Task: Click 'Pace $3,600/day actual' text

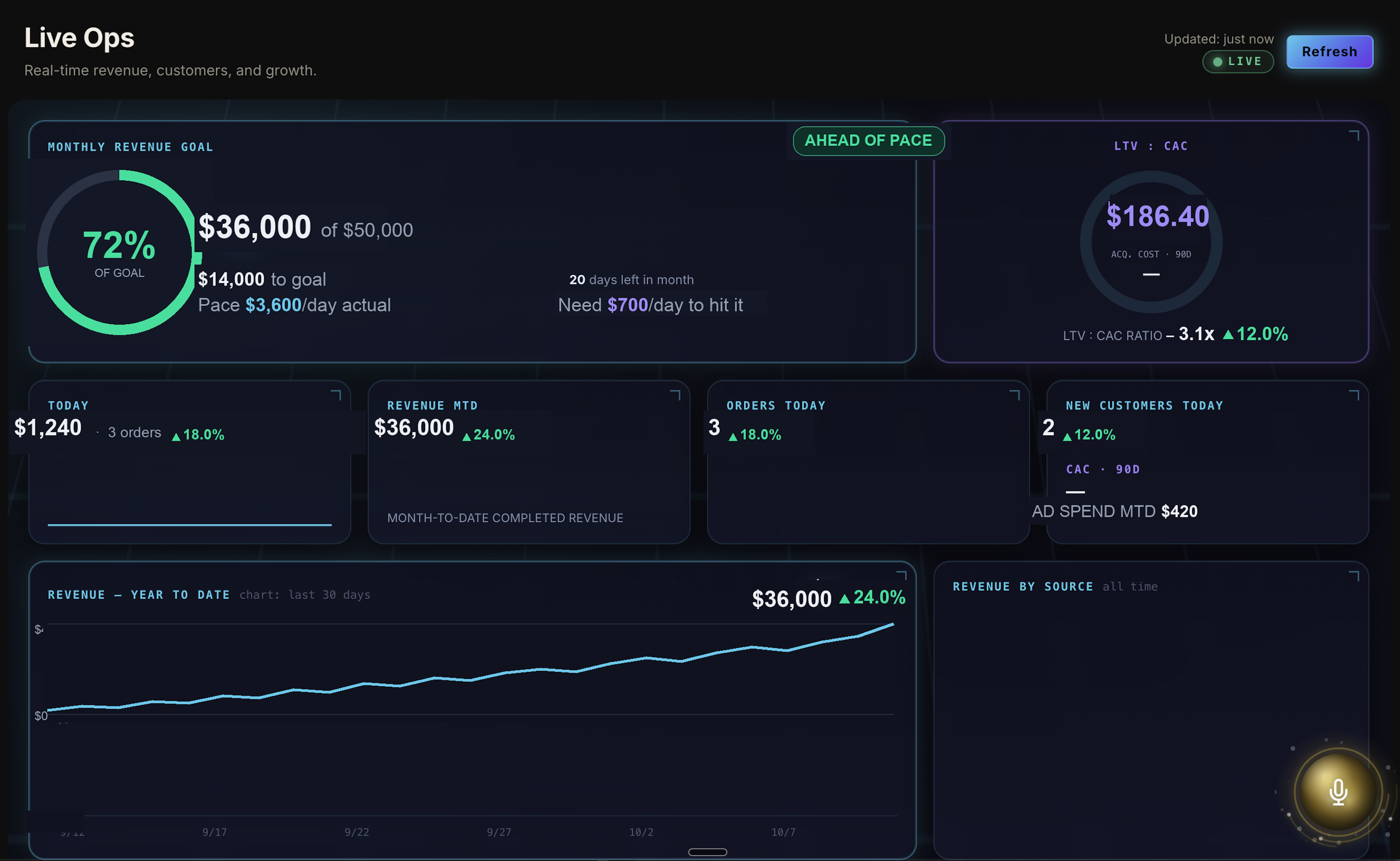Action: click(294, 305)
